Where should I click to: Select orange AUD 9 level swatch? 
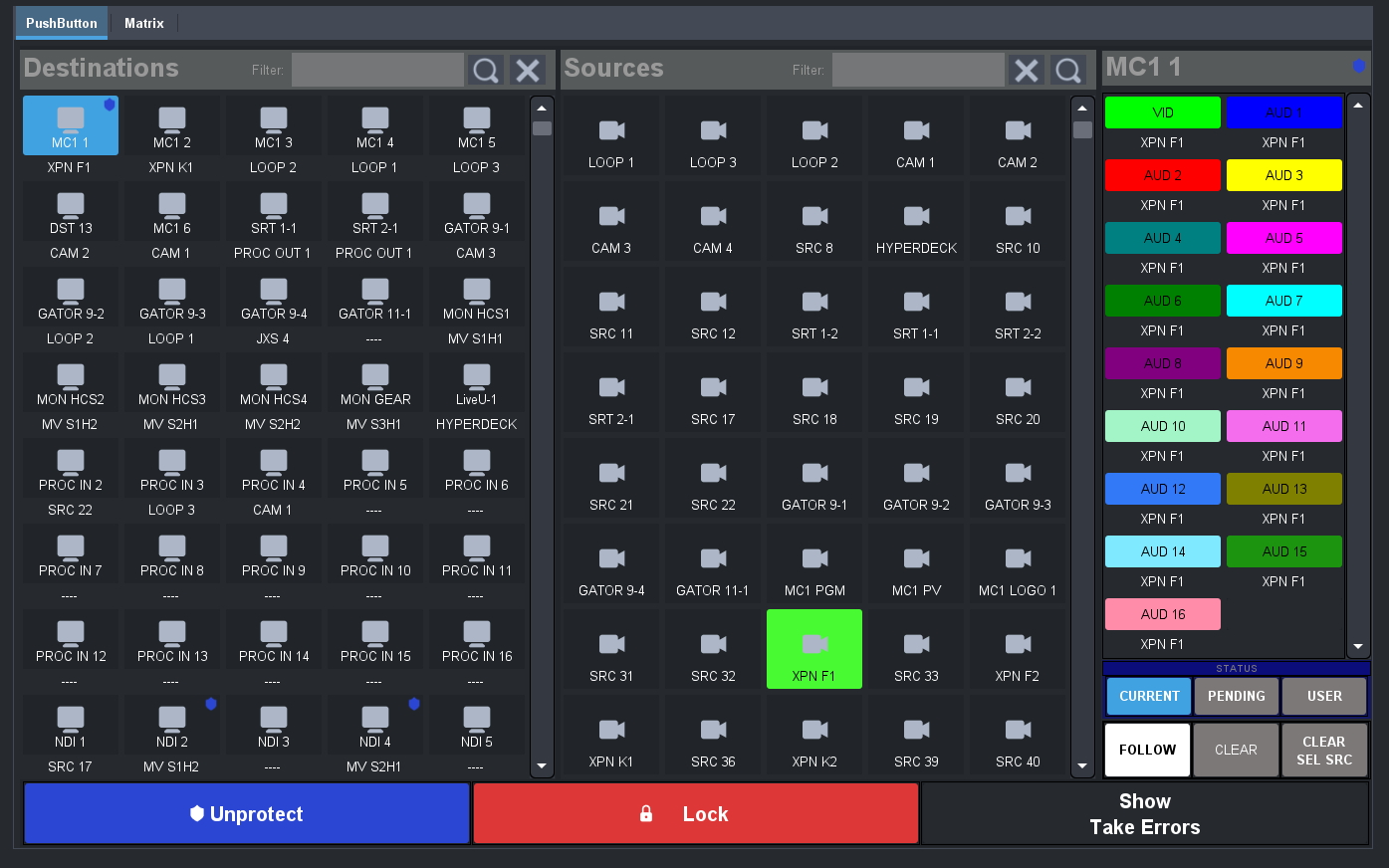[x=1284, y=363]
